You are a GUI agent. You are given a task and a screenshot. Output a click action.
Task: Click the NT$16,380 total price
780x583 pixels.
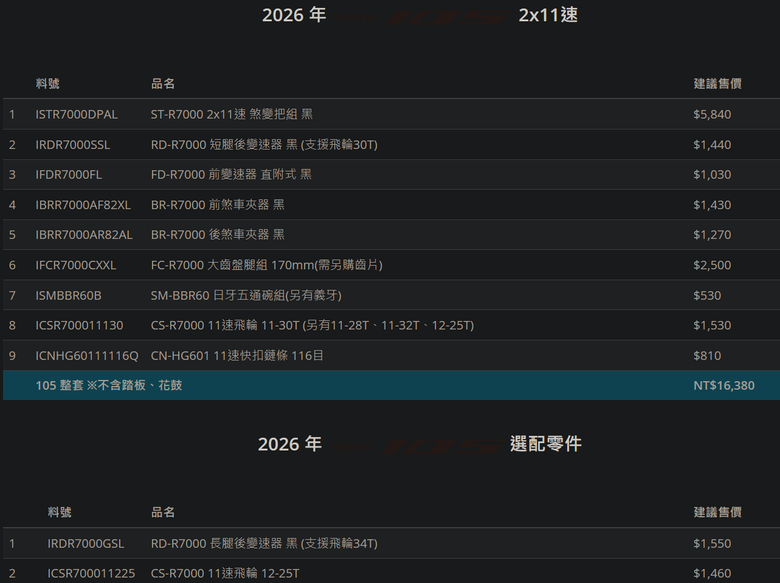(724, 386)
